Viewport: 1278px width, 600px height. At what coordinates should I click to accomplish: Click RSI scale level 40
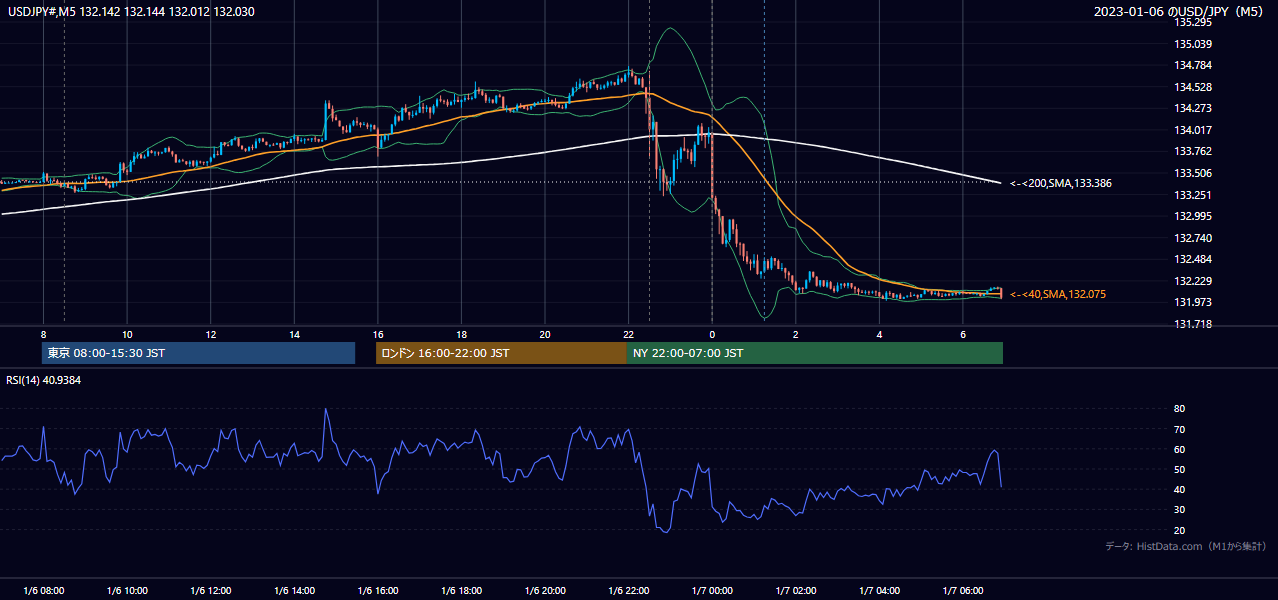[x=1179, y=489]
